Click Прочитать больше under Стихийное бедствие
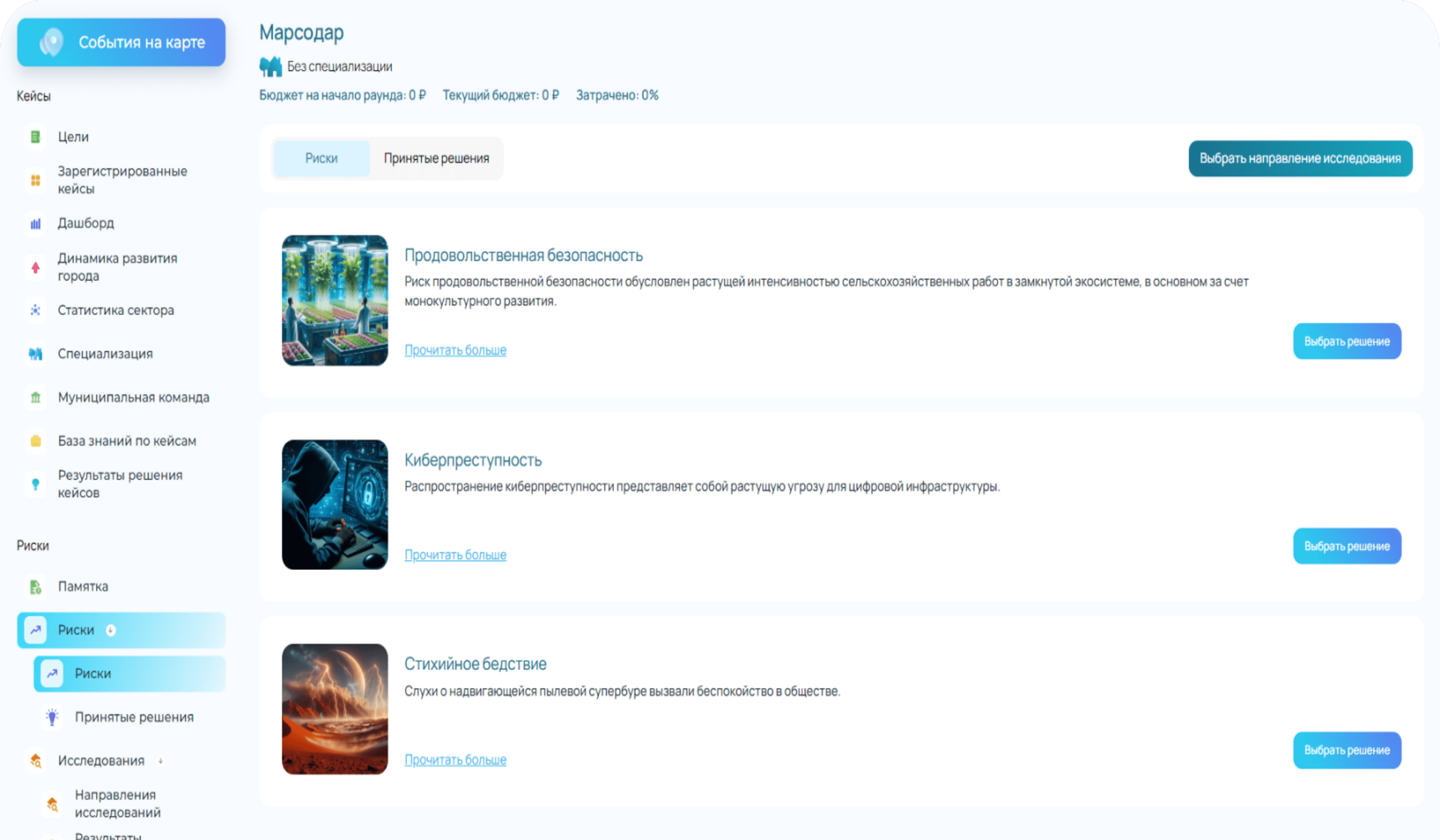 [455, 759]
